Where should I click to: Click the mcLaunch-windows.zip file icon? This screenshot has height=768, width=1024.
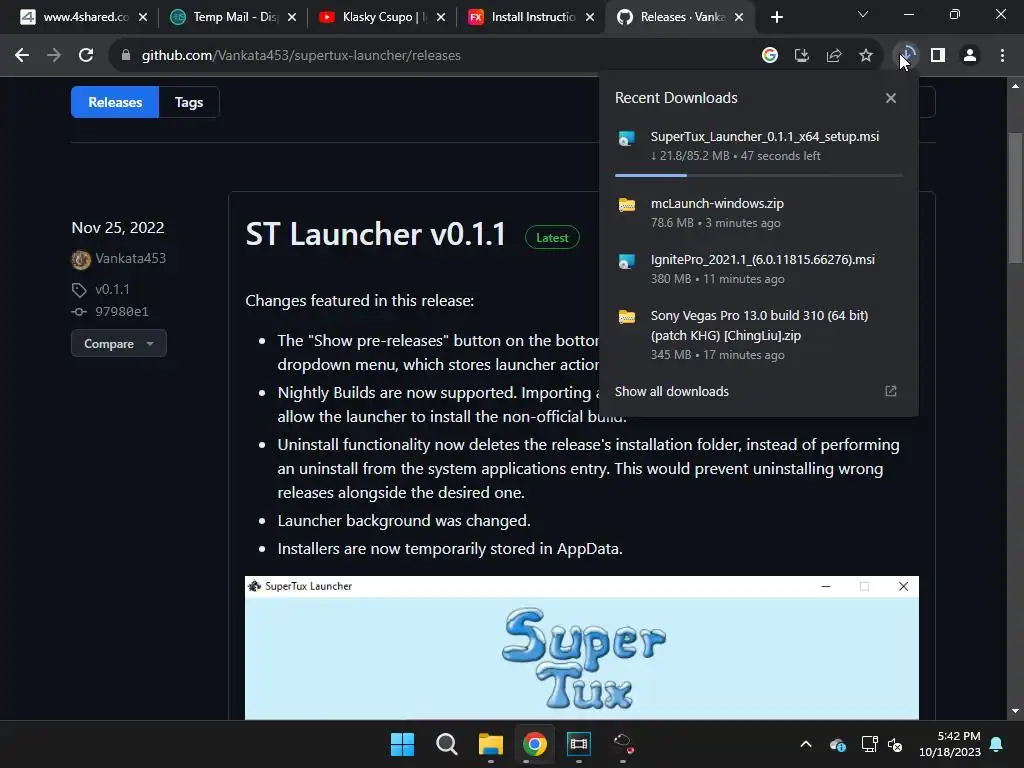pyautogui.click(x=627, y=204)
